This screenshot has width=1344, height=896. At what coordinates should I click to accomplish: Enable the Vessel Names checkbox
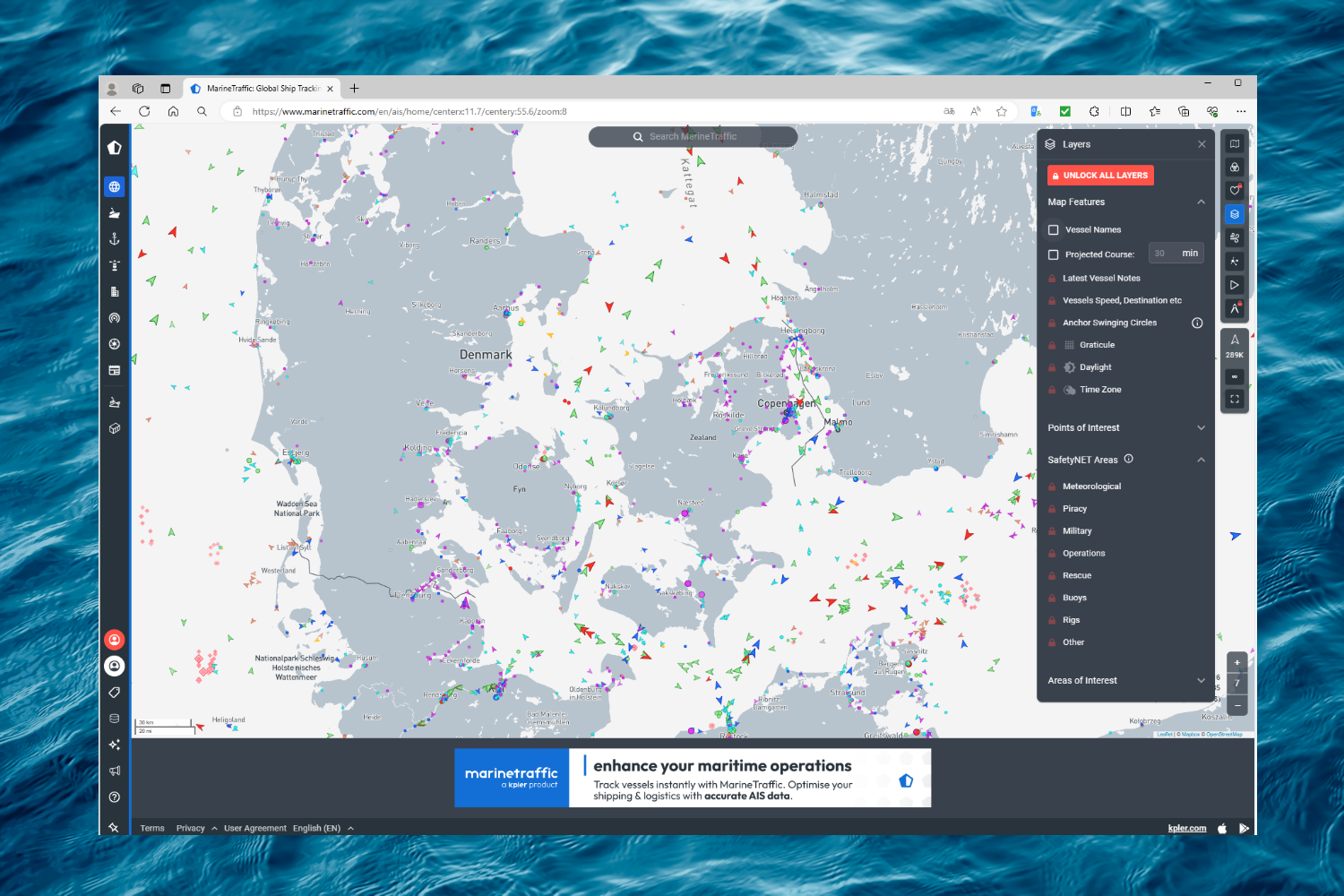click(1053, 229)
